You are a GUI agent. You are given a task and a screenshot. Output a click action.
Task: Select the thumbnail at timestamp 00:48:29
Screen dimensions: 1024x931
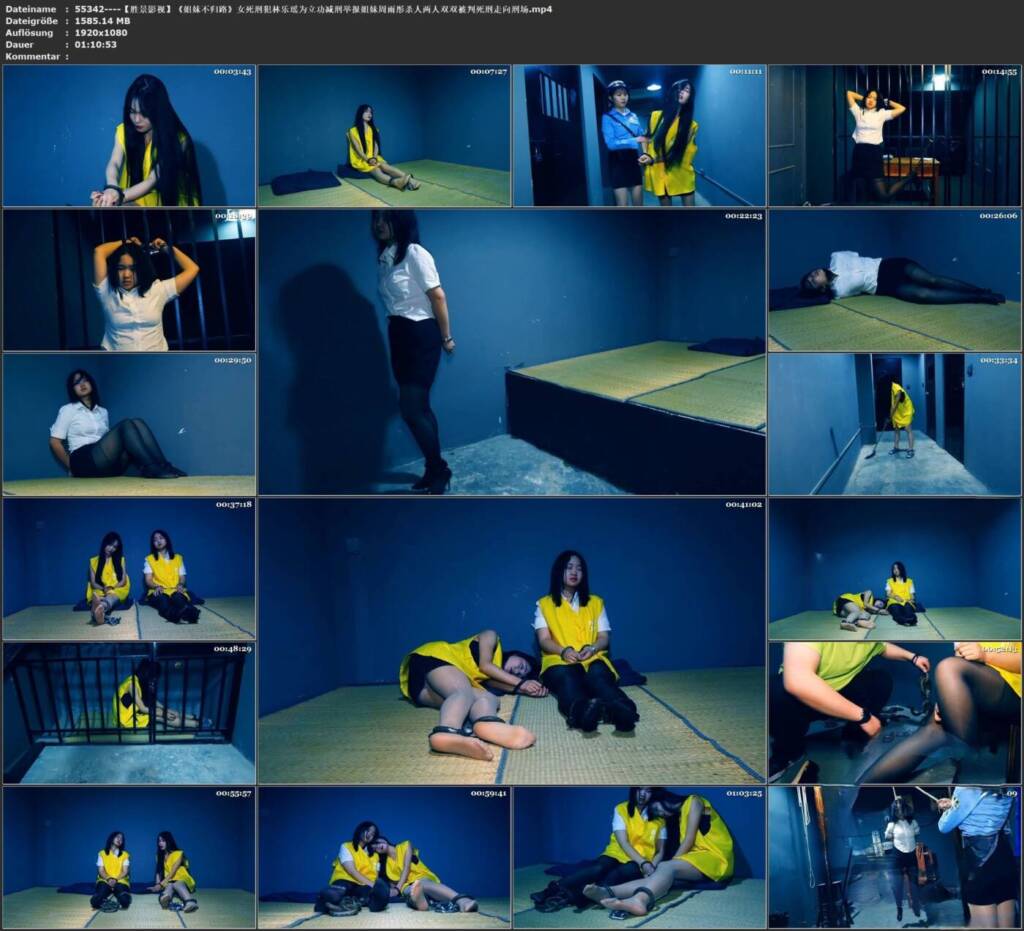(129, 713)
